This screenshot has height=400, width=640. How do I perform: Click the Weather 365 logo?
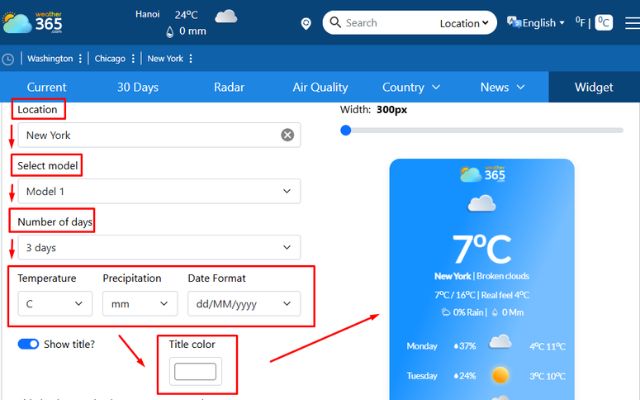(x=33, y=22)
